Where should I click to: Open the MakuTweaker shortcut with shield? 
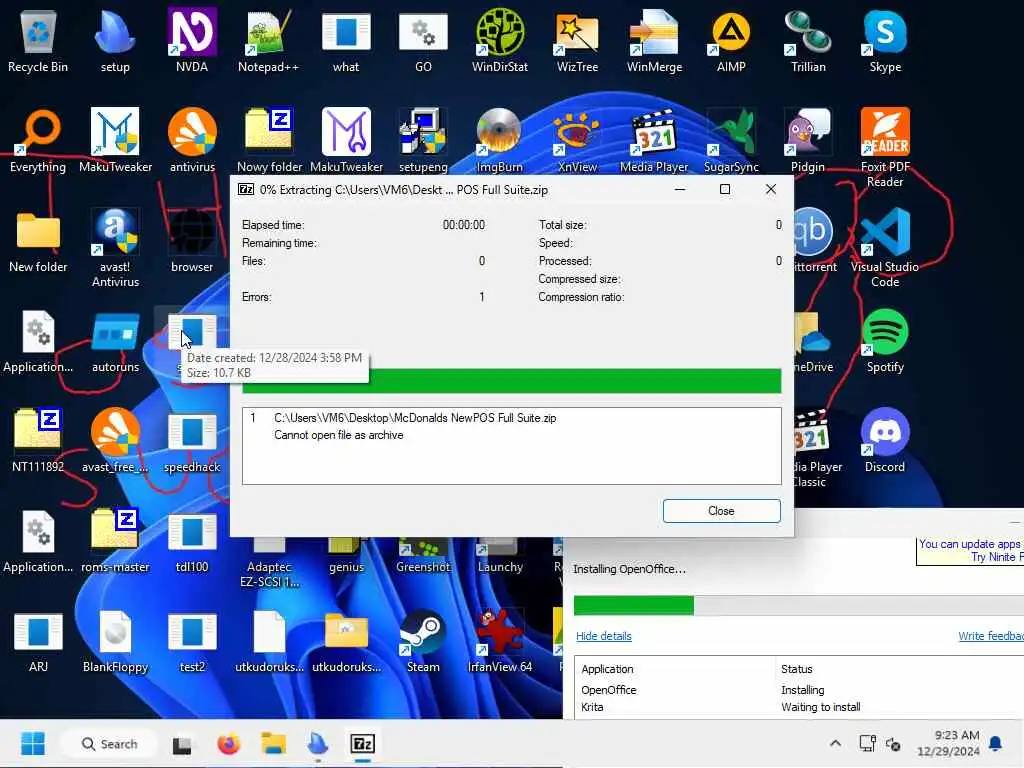[x=115, y=140]
